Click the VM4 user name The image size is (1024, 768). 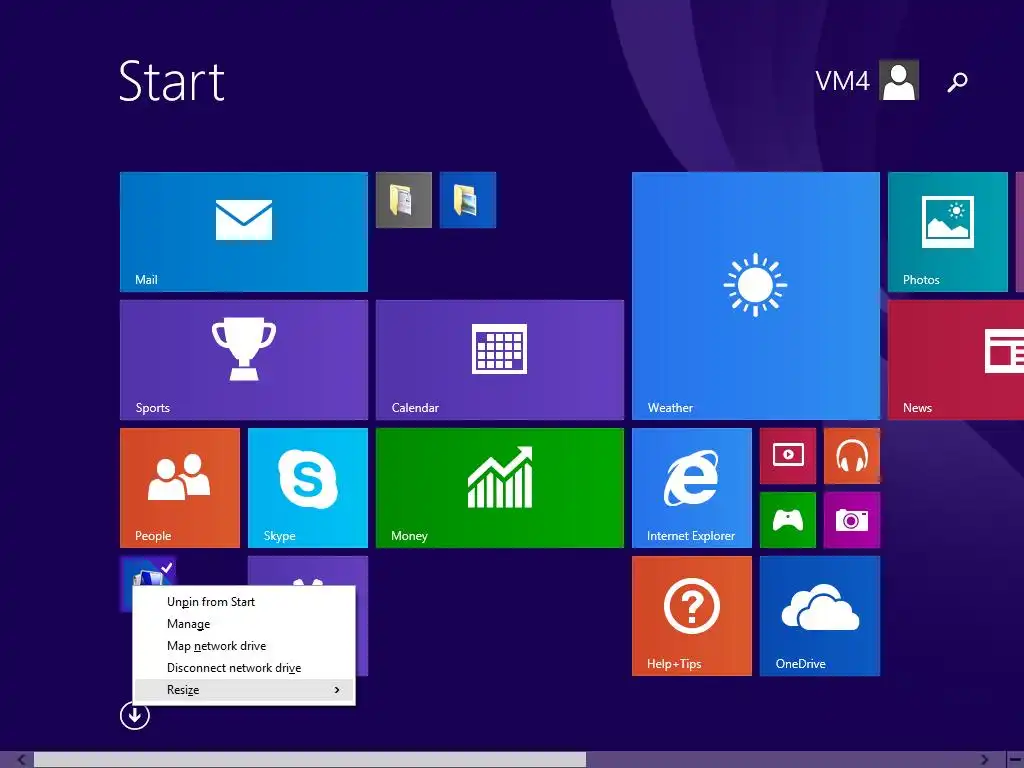click(842, 81)
